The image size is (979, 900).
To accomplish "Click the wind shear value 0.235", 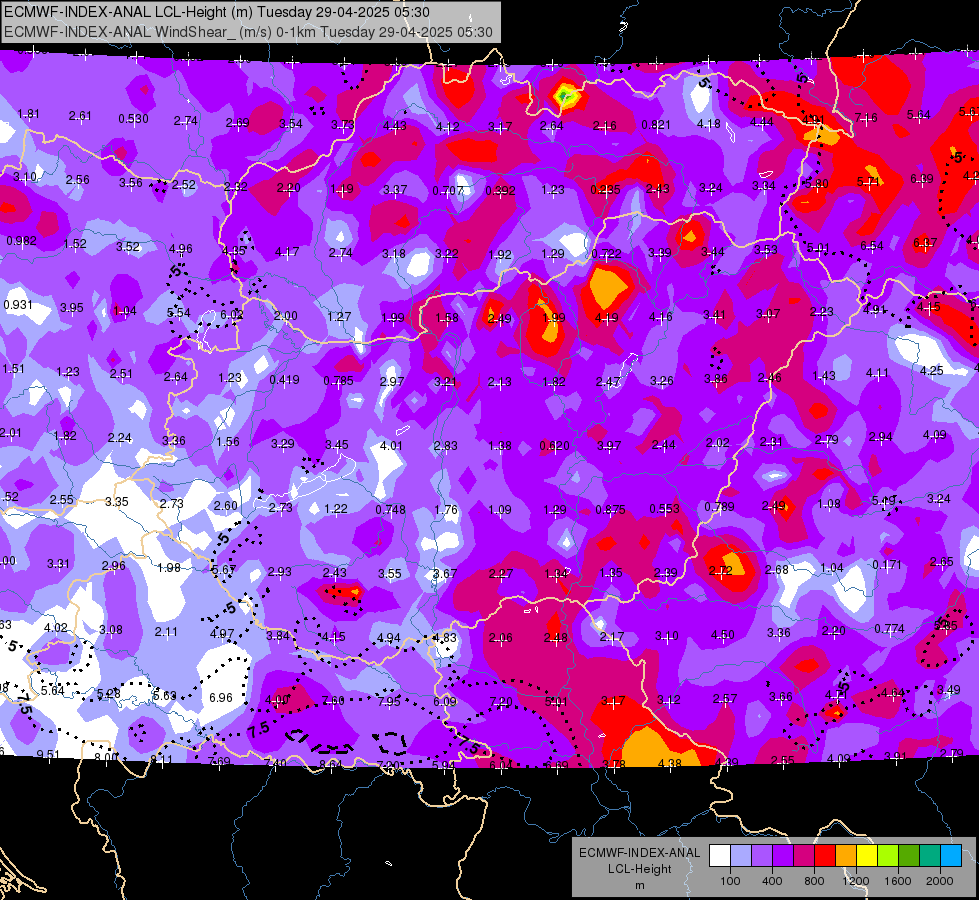I will tap(605, 189).
